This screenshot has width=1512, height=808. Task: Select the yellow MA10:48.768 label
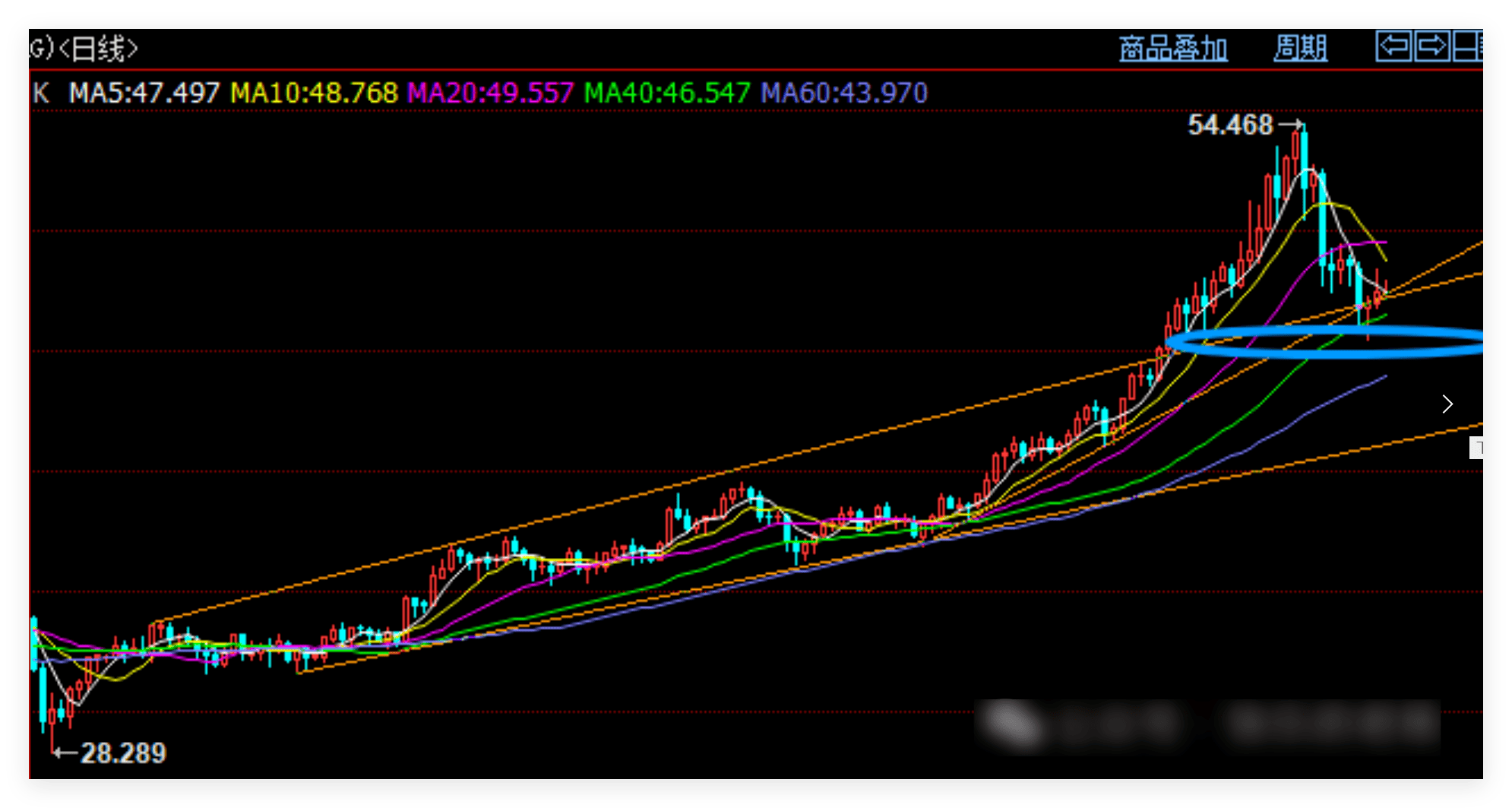pos(314,93)
